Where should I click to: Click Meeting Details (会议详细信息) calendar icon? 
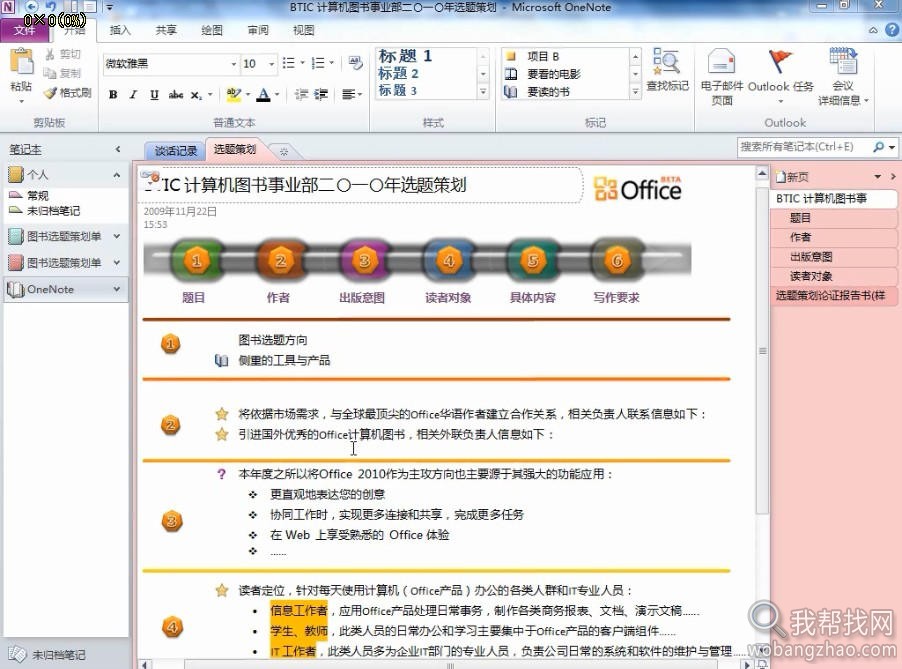tap(843, 62)
